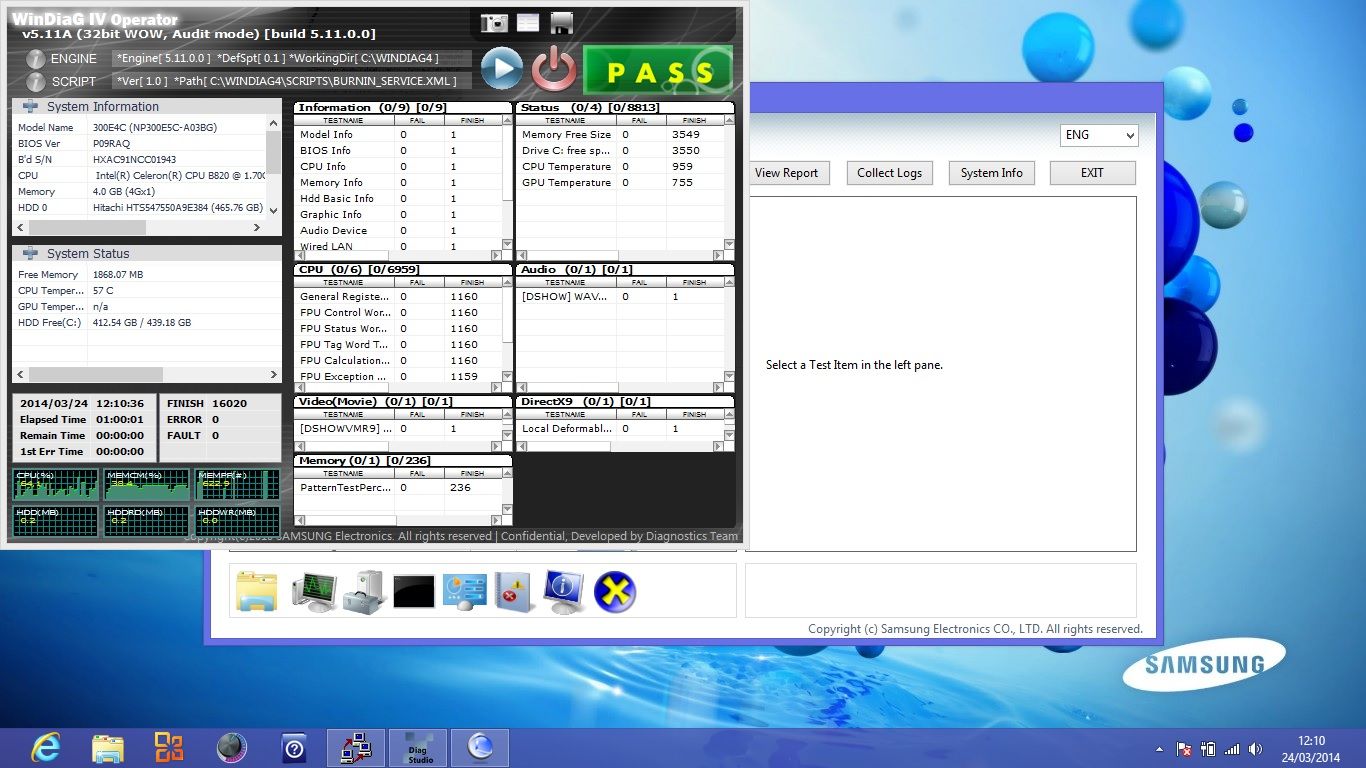The height and width of the screenshot is (768, 1366).
Task: Select the [DSHOWVMR9] video test row
Action: pos(398,428)
